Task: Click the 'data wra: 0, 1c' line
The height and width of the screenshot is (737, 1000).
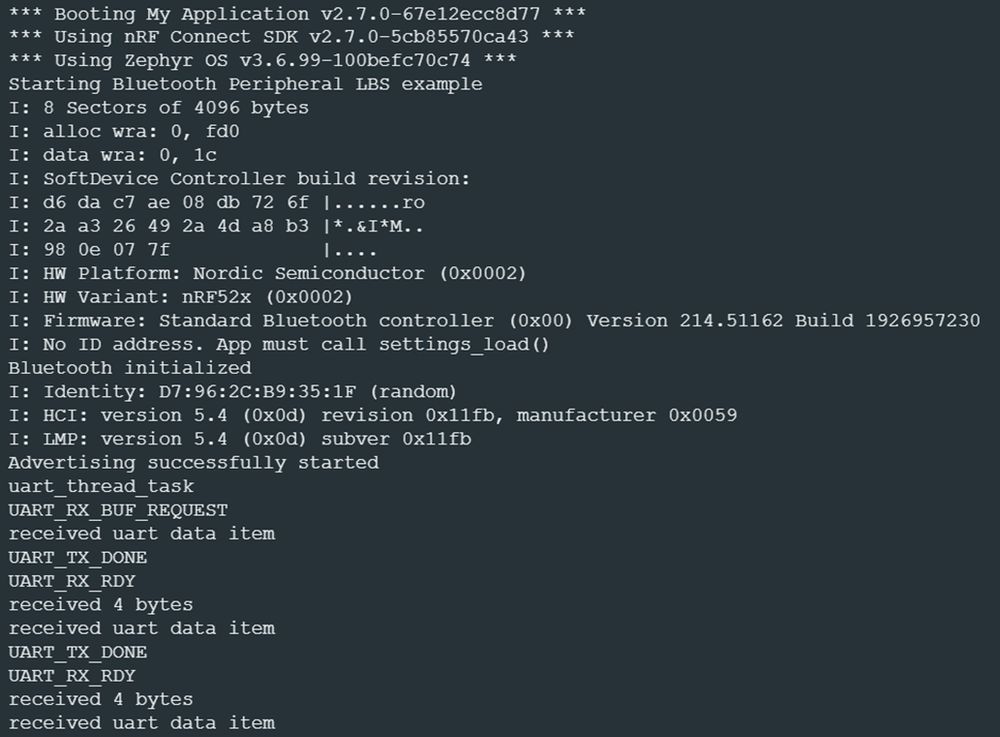Action: click(113, 156)
